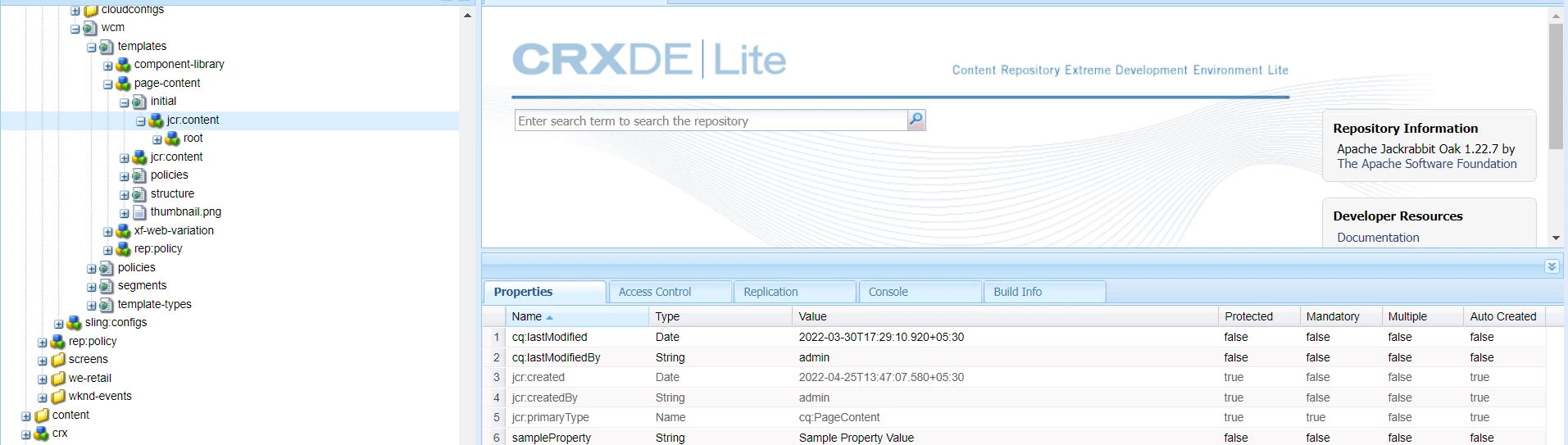Image resolution: width=1568 pixels, height=445 pixels.
Task: Click the root node icon
Action: 172,138
